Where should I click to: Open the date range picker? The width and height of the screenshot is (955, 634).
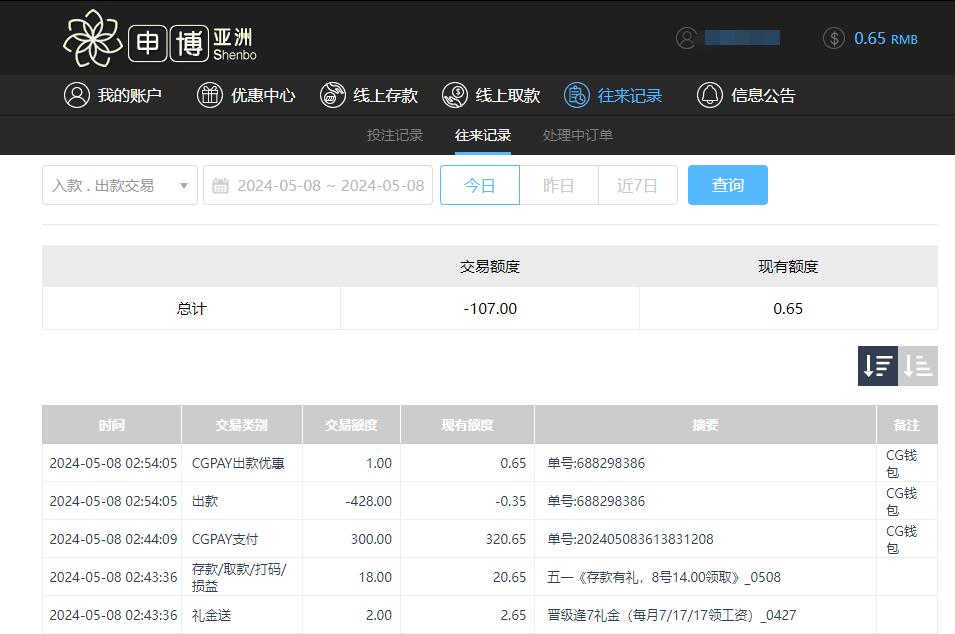(318, 185)
